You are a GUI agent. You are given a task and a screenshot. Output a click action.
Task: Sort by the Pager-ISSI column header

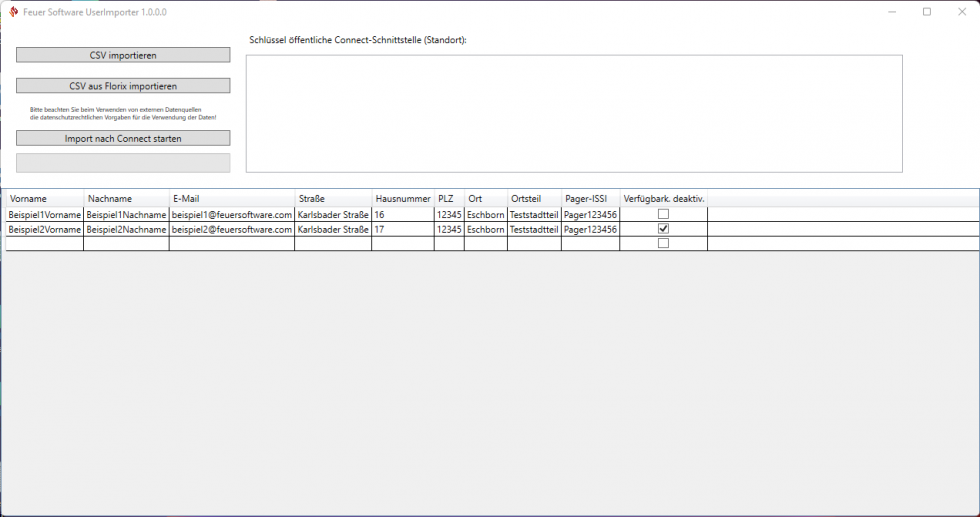pyautogui.click(x=591, y=199)
